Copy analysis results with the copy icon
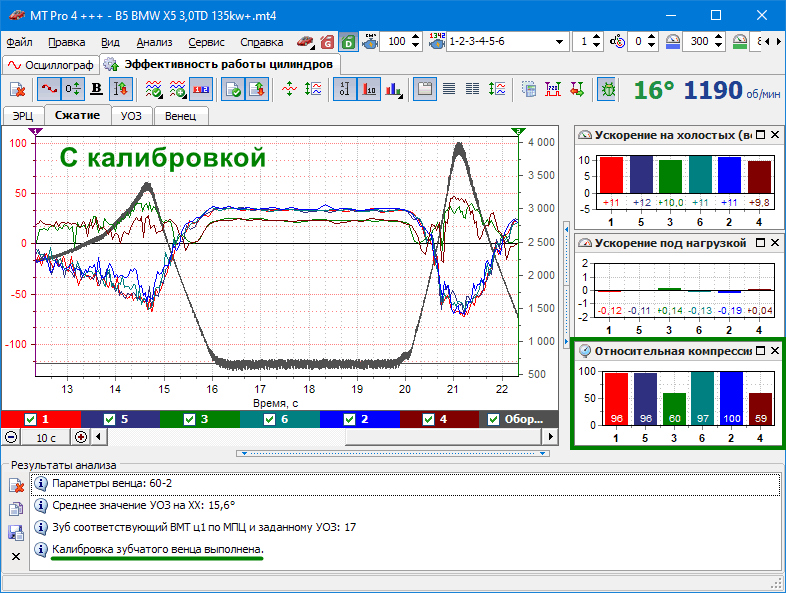 tap(16, 509)
